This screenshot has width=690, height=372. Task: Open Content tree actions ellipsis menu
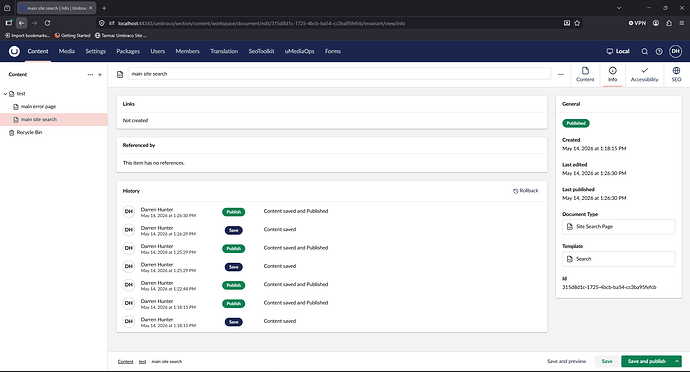[x=90, y=75]
